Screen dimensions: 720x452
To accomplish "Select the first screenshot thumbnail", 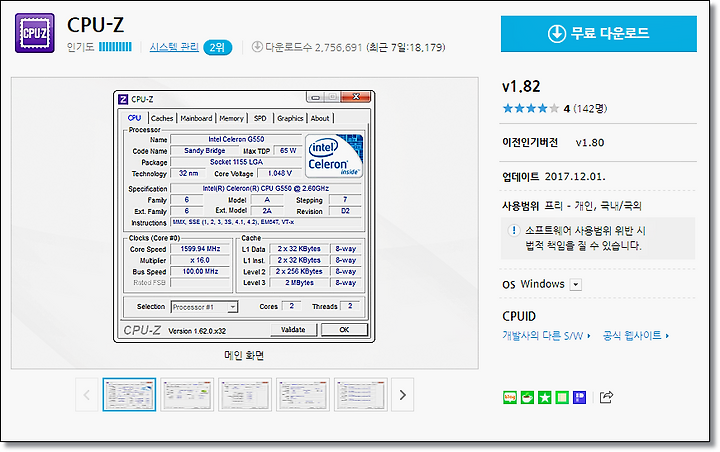I will (129, 395).
